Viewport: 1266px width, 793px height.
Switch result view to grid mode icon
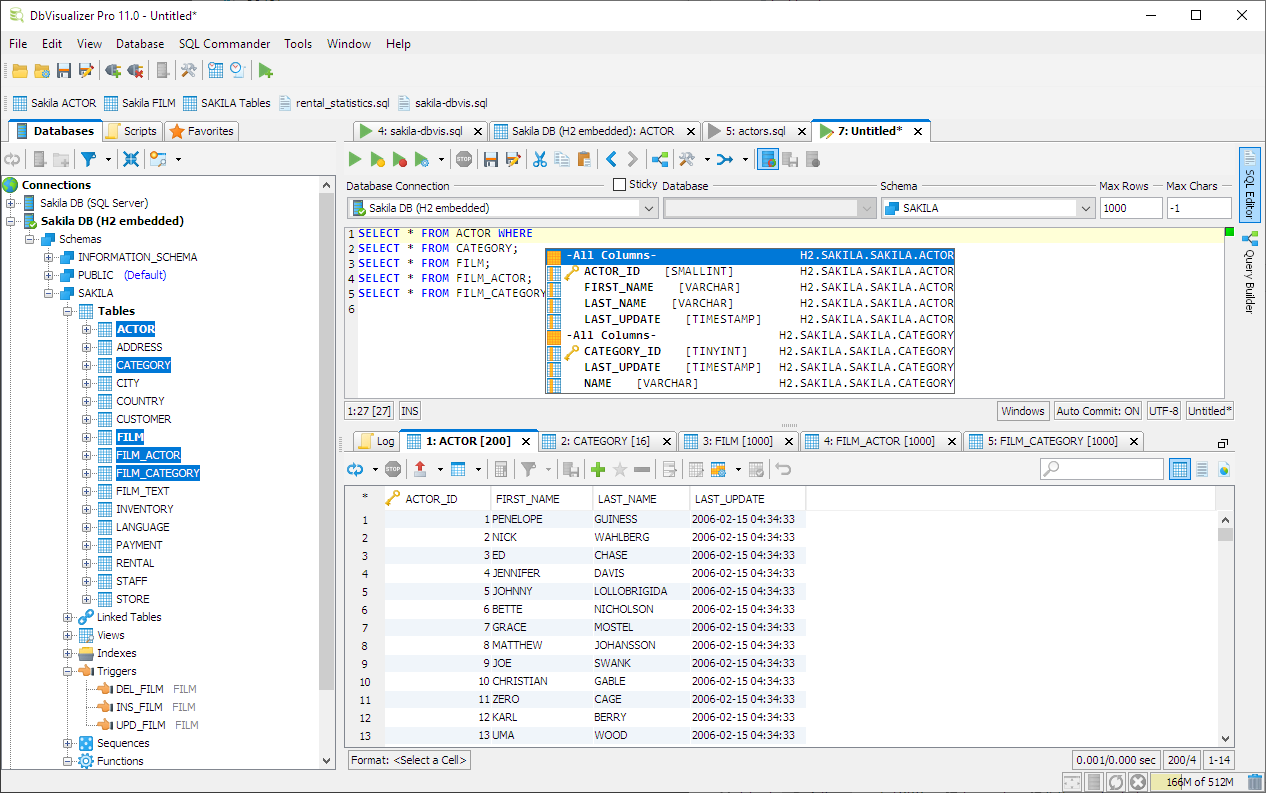point(1180,469)
